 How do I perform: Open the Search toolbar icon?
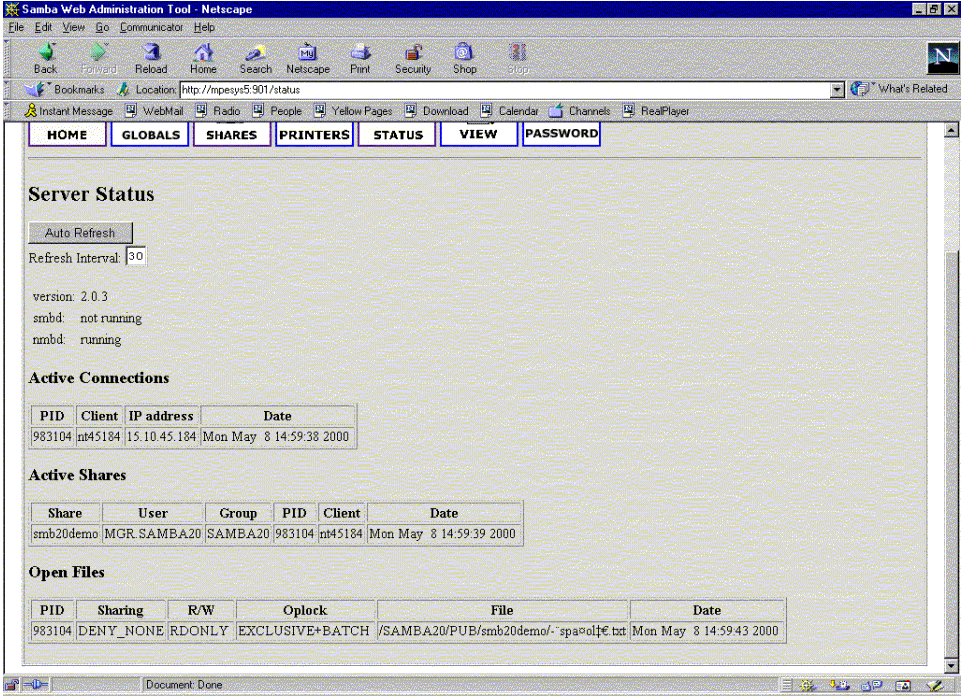[x=255, y=59]
